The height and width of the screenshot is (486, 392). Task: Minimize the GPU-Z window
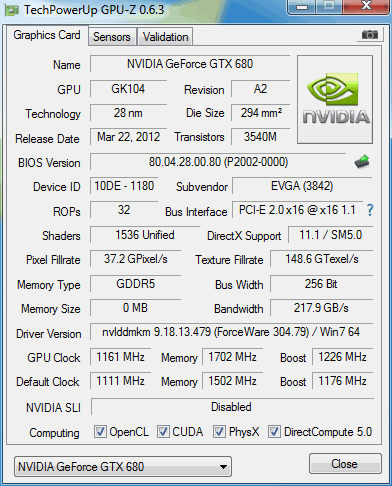point(302,7)
